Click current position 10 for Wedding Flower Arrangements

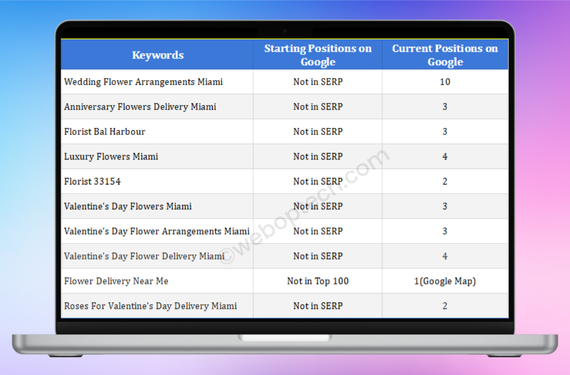[445, 82]
